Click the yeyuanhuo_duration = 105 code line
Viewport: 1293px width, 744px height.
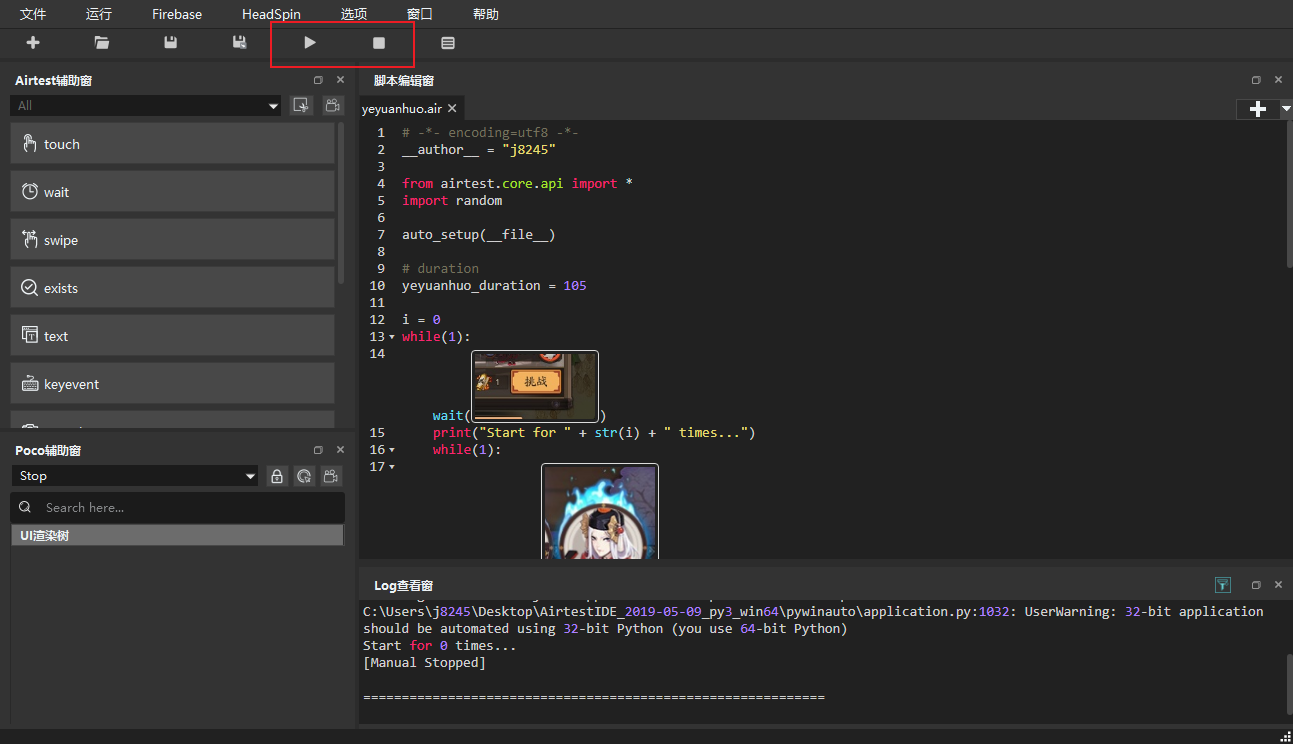[x=494, y=286]
